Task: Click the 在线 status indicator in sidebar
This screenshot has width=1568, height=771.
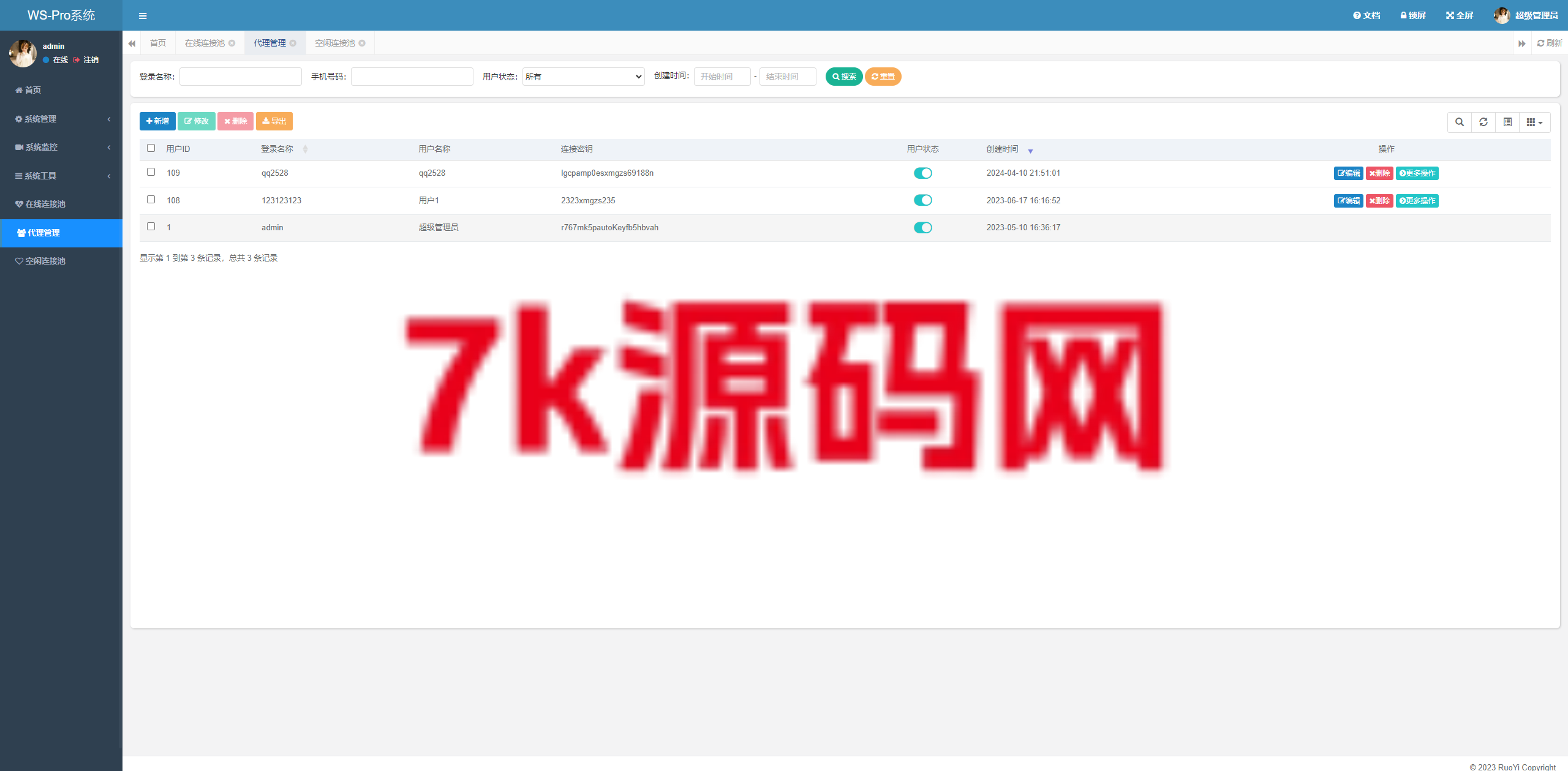Action: coord(56,60)
